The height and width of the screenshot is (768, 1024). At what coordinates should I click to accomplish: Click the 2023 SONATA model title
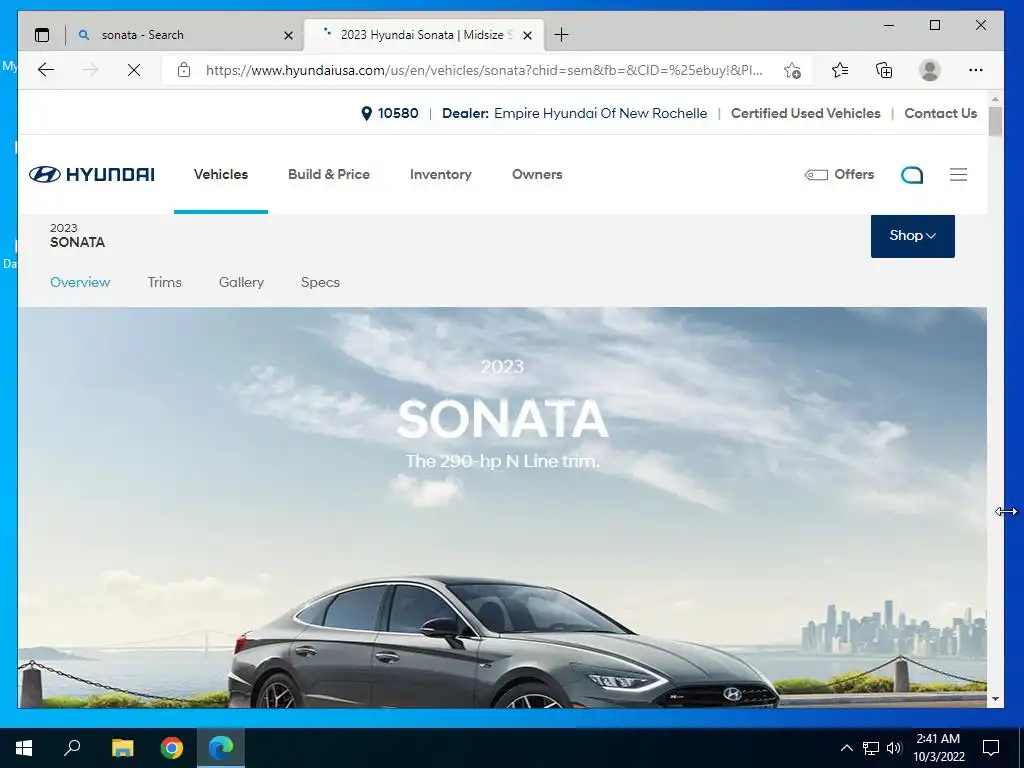(x=77, y=236)
